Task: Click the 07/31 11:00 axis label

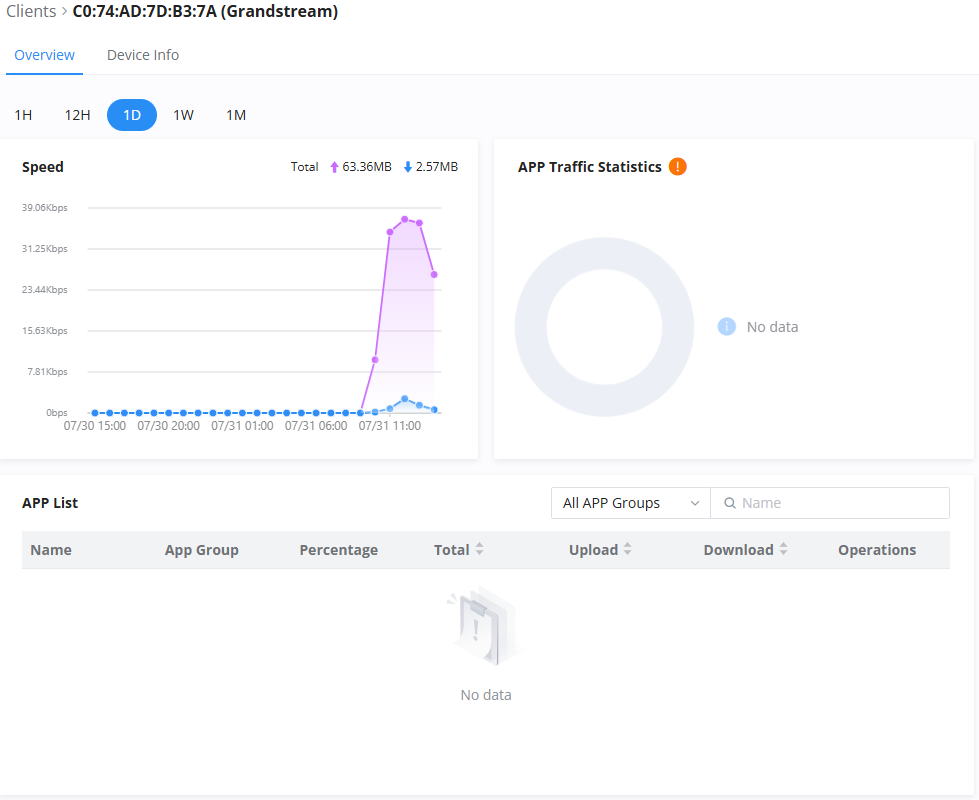Action: click(390, 425)
